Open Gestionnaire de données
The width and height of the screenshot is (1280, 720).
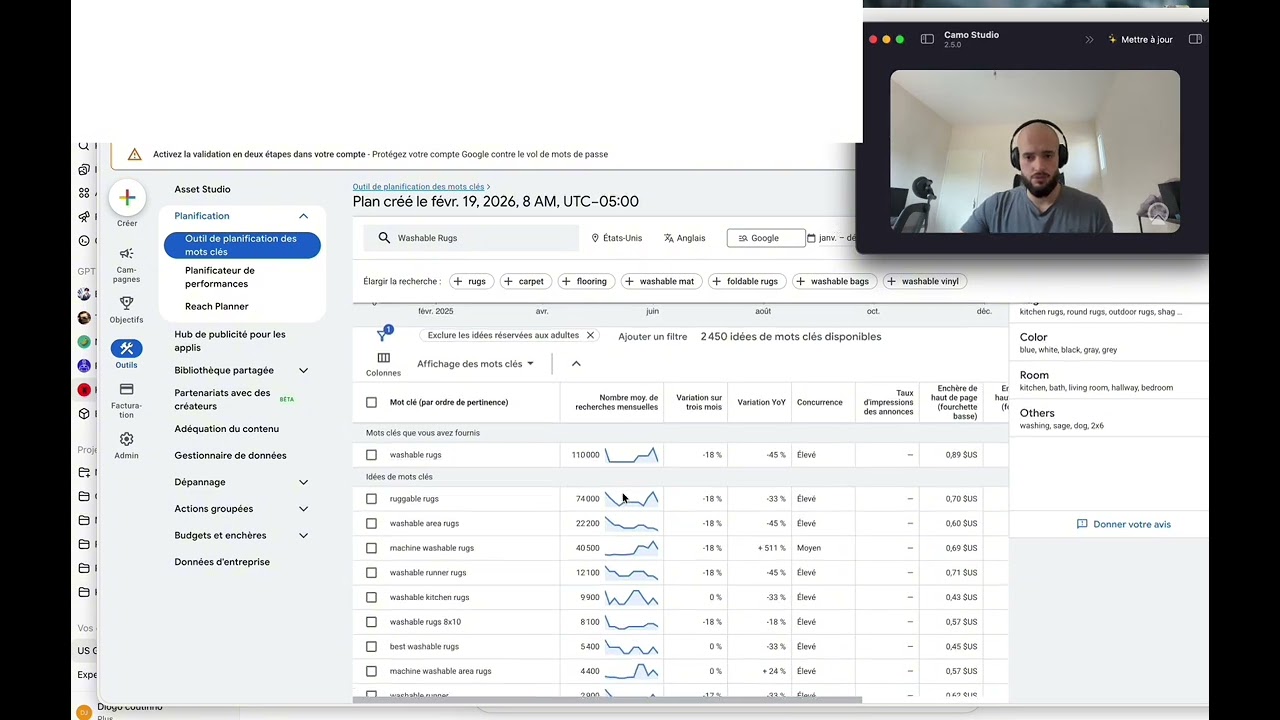(x=230, y=456)
